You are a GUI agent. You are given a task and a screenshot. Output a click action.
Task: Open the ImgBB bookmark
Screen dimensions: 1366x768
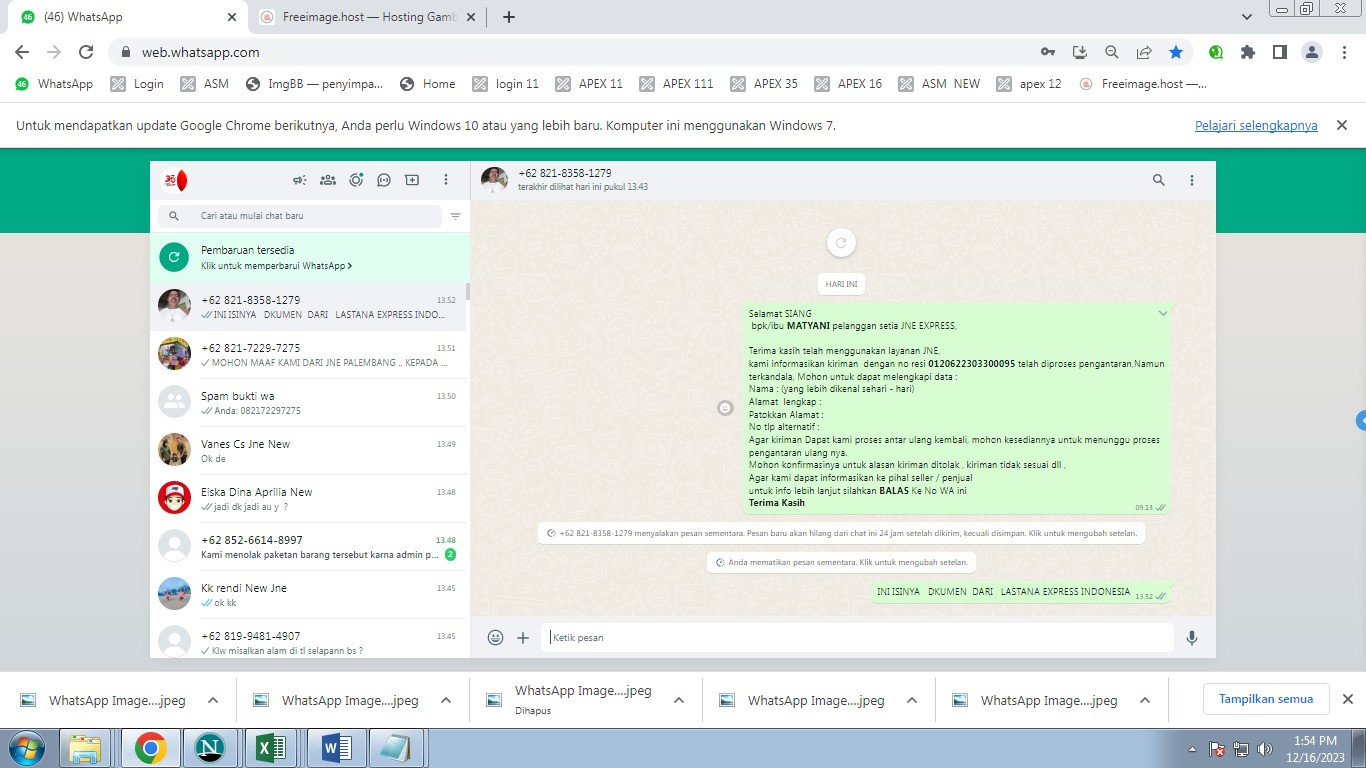point(314,84)
